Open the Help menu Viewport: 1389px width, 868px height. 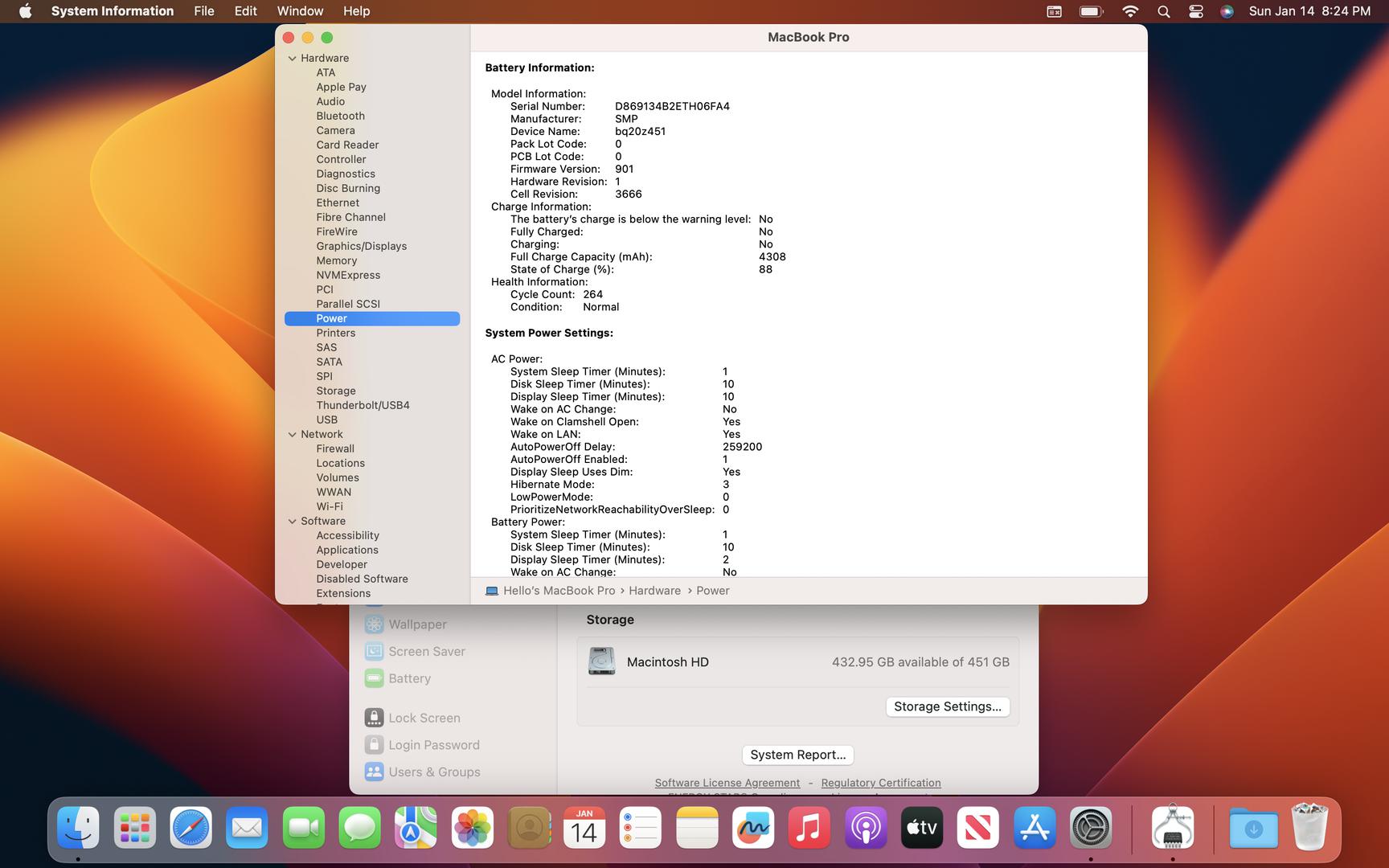[x=356, y=11]
